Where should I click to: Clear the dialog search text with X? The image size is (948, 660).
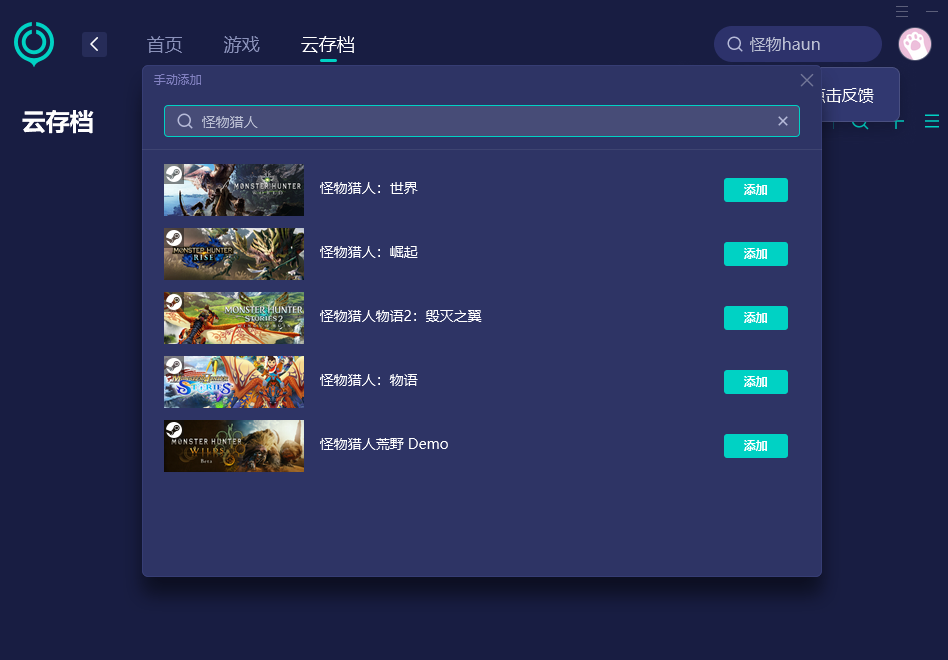click(x=782, y=121)
